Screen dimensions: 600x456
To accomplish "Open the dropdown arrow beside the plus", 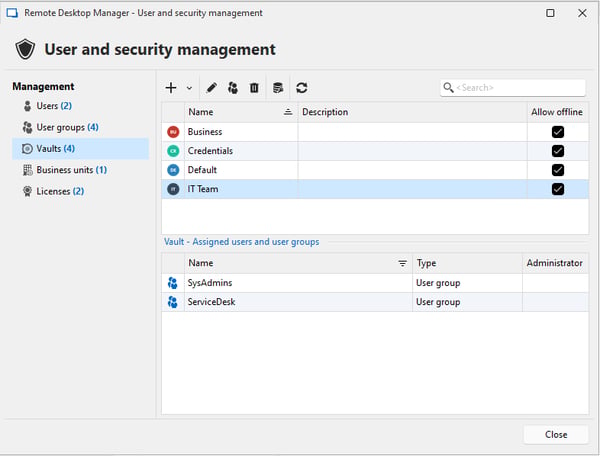I will (189, 88).
